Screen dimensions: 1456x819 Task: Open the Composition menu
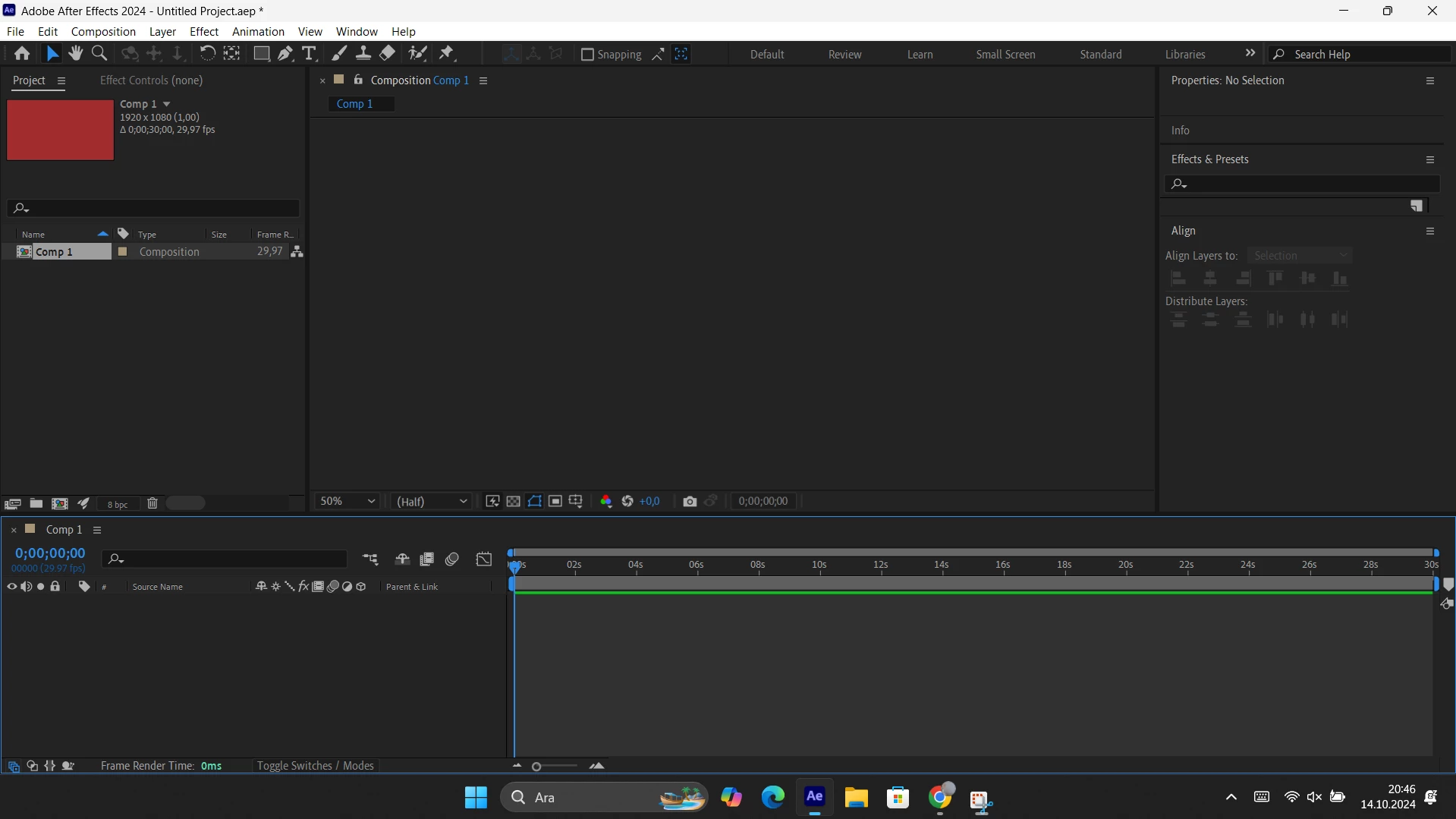[x=103, y=31]
